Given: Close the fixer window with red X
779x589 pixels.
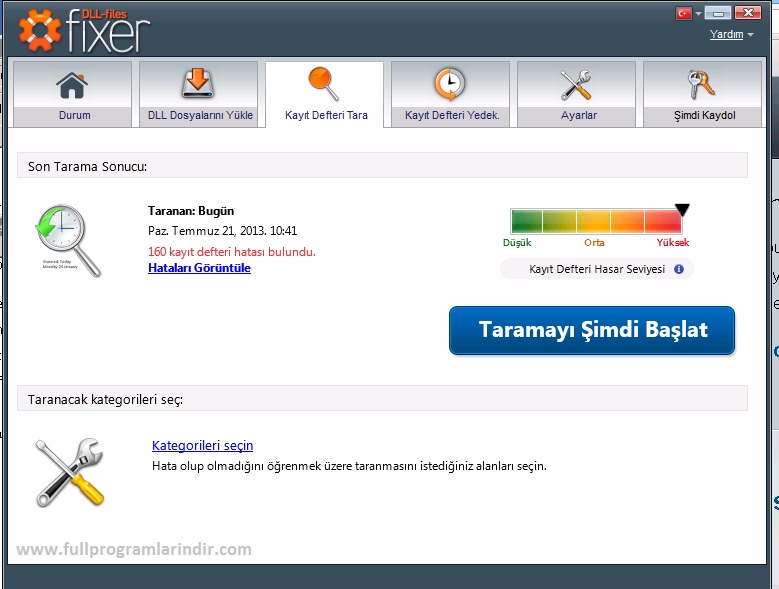Looking at the screenshot, I should pos(746,14).
